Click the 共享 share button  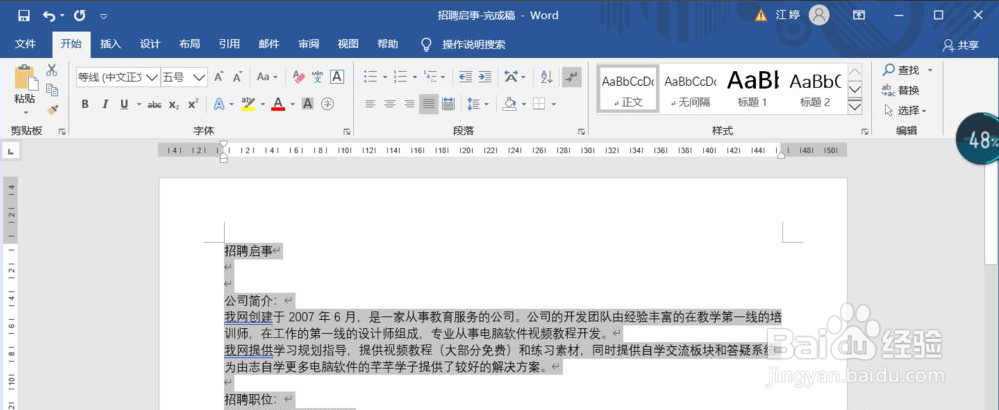click(x=961, y=45)
